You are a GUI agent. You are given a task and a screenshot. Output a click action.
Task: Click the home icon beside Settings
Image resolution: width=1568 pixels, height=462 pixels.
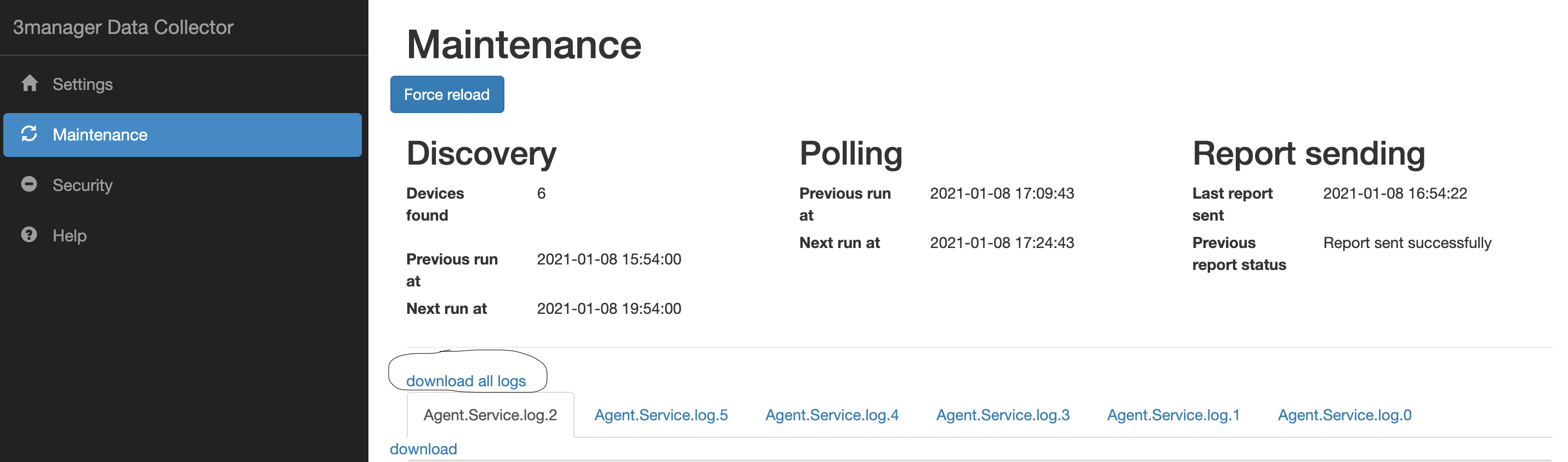pyautogui.click(x=29, y=83)
